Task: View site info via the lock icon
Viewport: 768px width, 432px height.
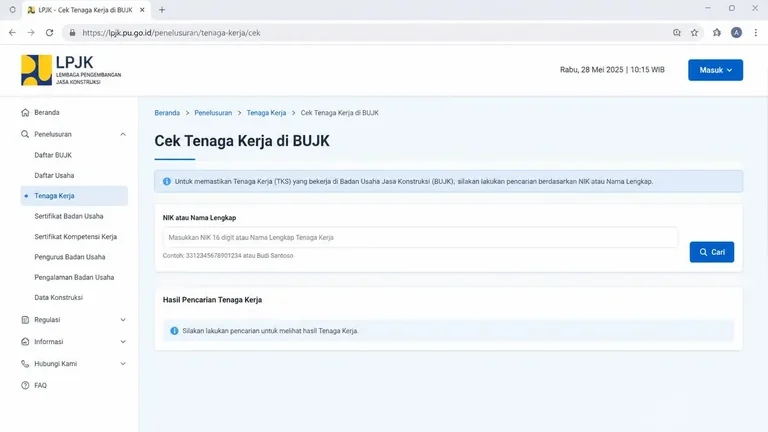Action: 72,33
